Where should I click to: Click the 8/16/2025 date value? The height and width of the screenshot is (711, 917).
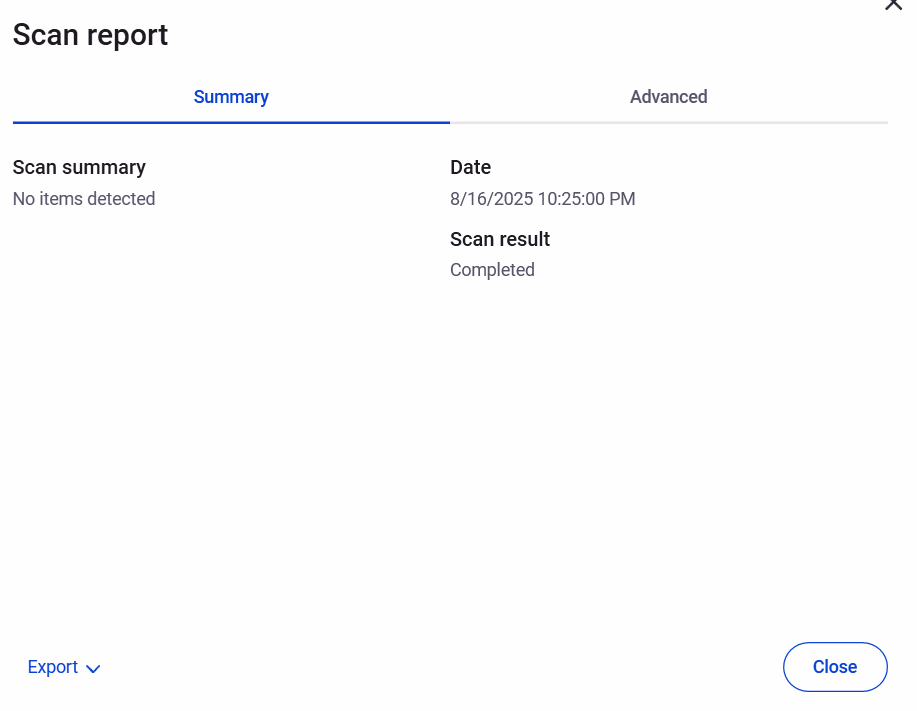tap(491, 199)
